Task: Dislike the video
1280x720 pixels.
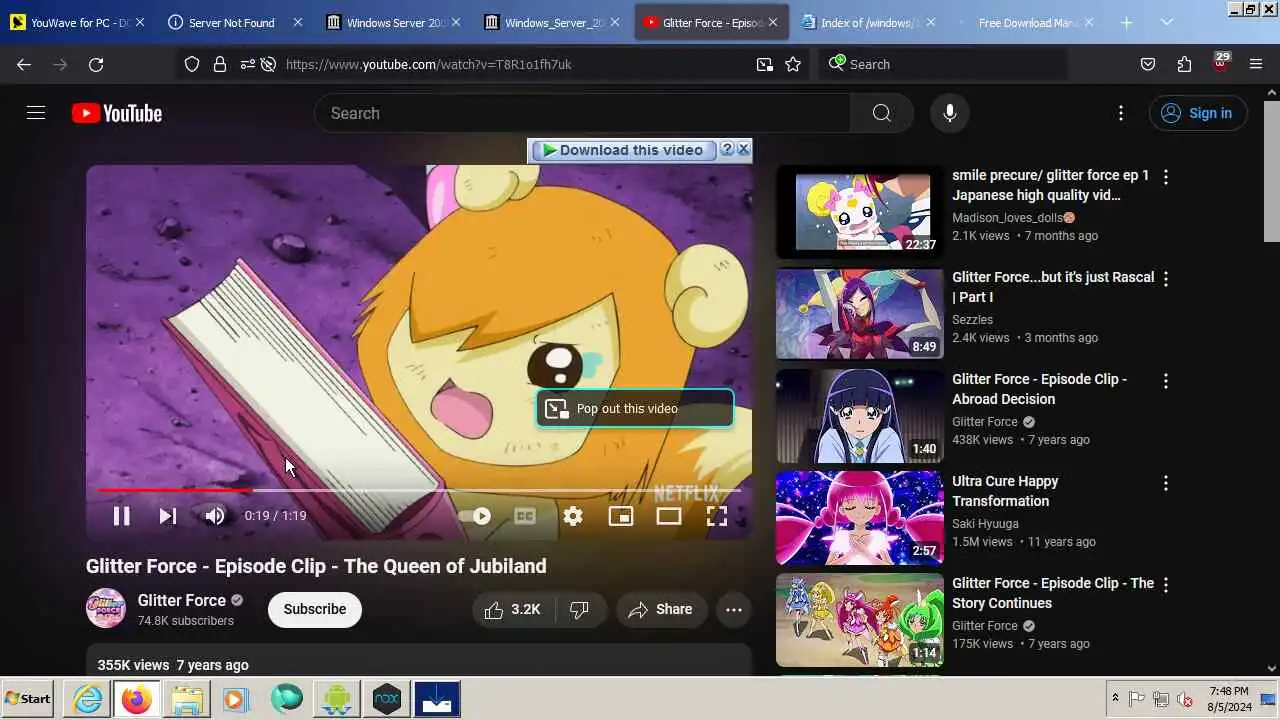Action: pyautogui.click(x=579, y=609)
